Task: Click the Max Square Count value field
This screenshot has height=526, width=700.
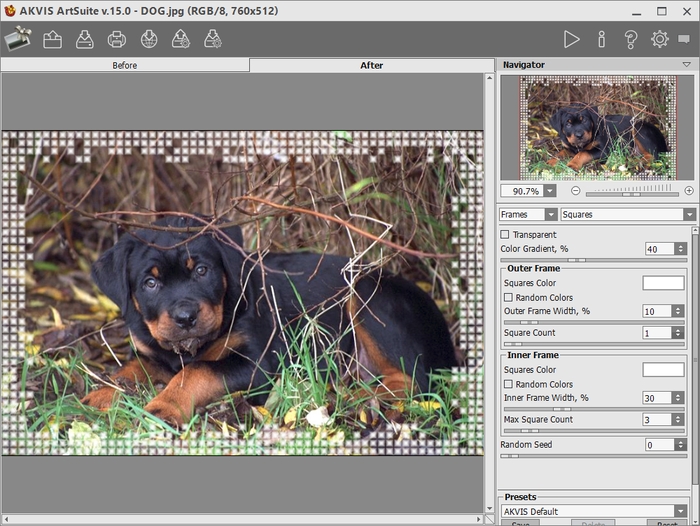Action: (657, 420)
